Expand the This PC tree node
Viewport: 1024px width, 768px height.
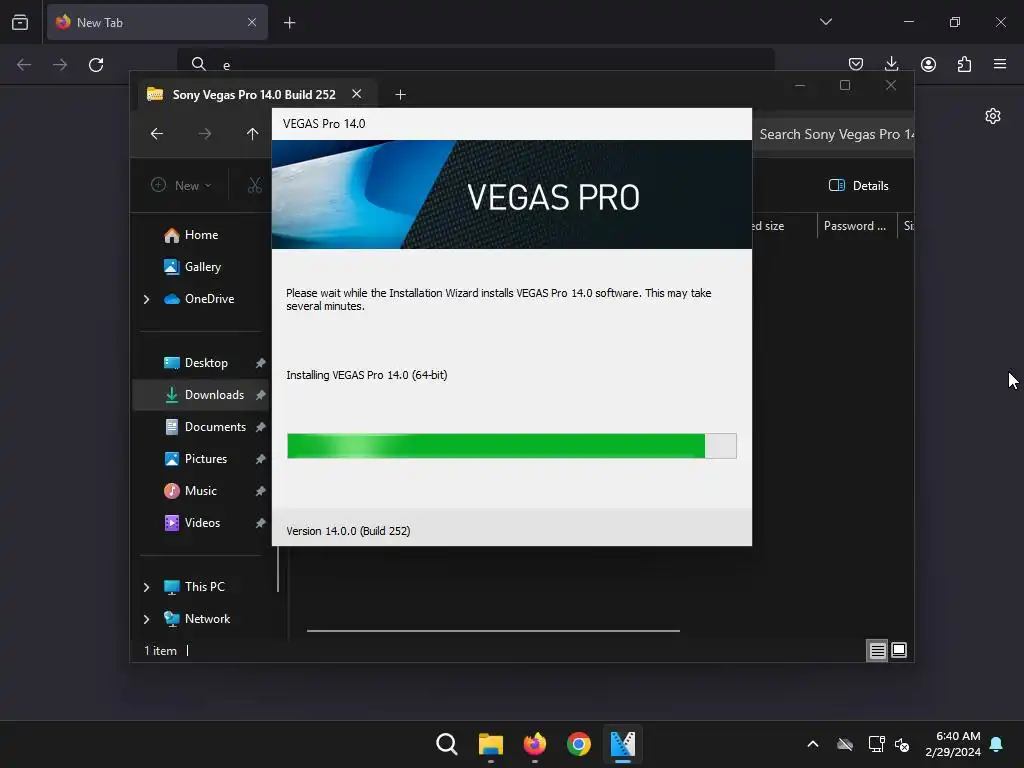click(146, 587)
